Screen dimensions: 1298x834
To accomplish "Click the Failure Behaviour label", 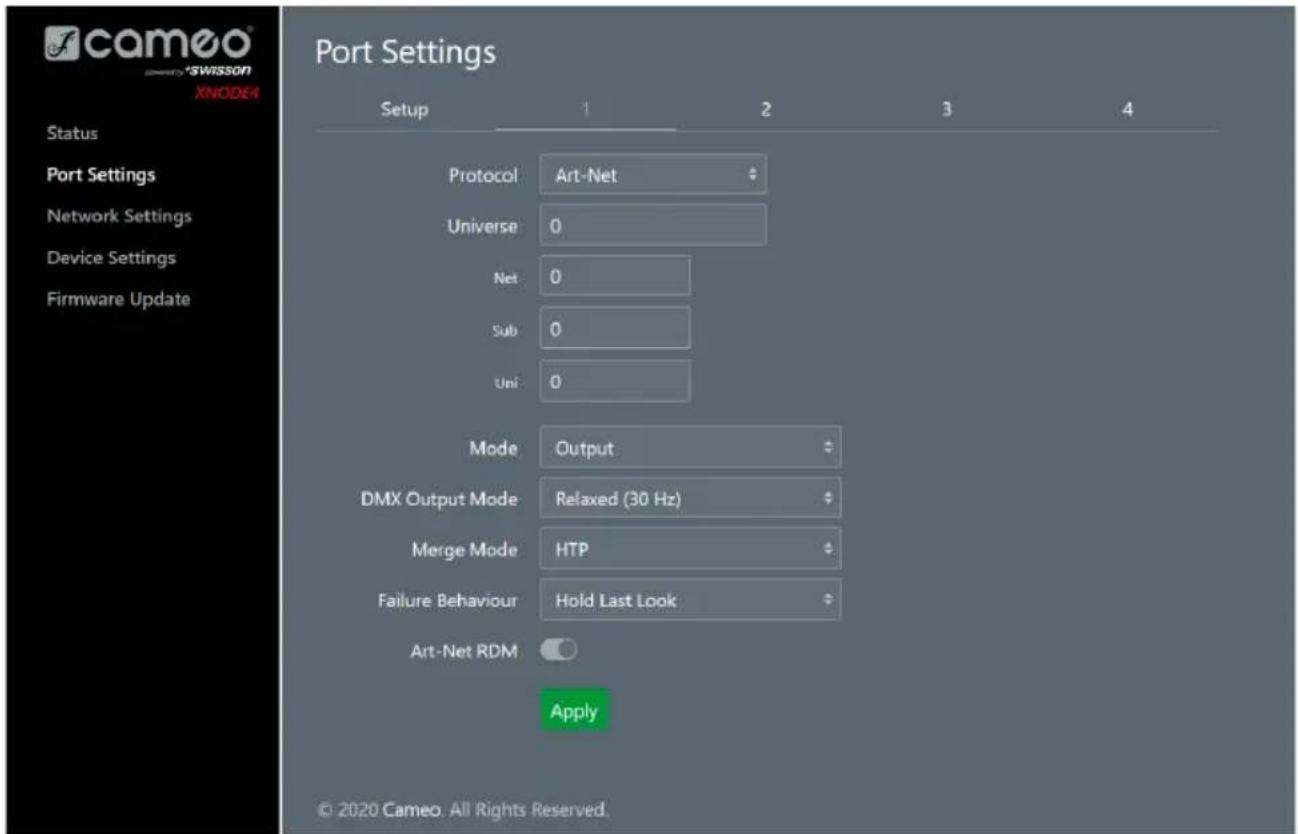I will (447, 601).
